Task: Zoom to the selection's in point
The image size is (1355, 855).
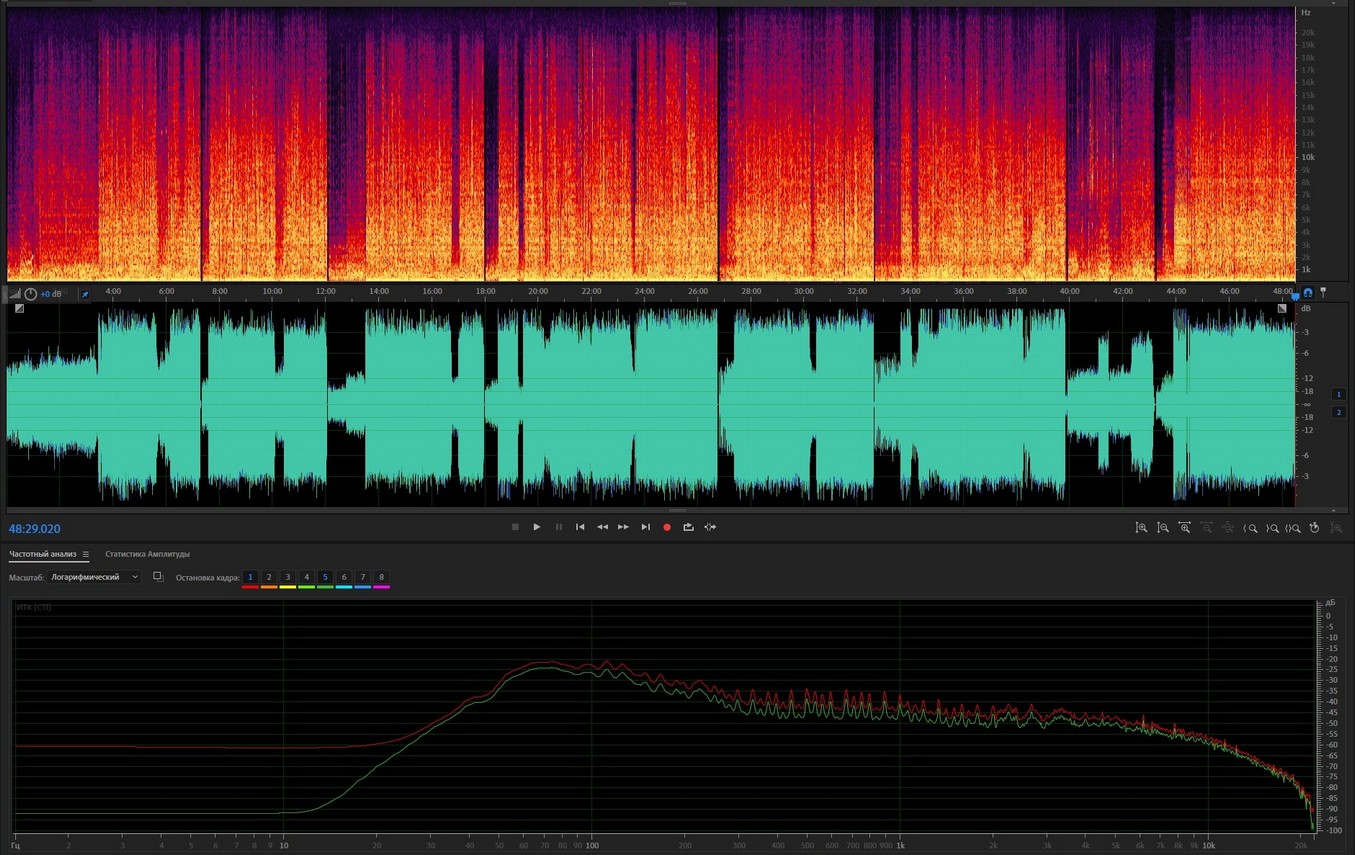Action: pos(1250,528)
